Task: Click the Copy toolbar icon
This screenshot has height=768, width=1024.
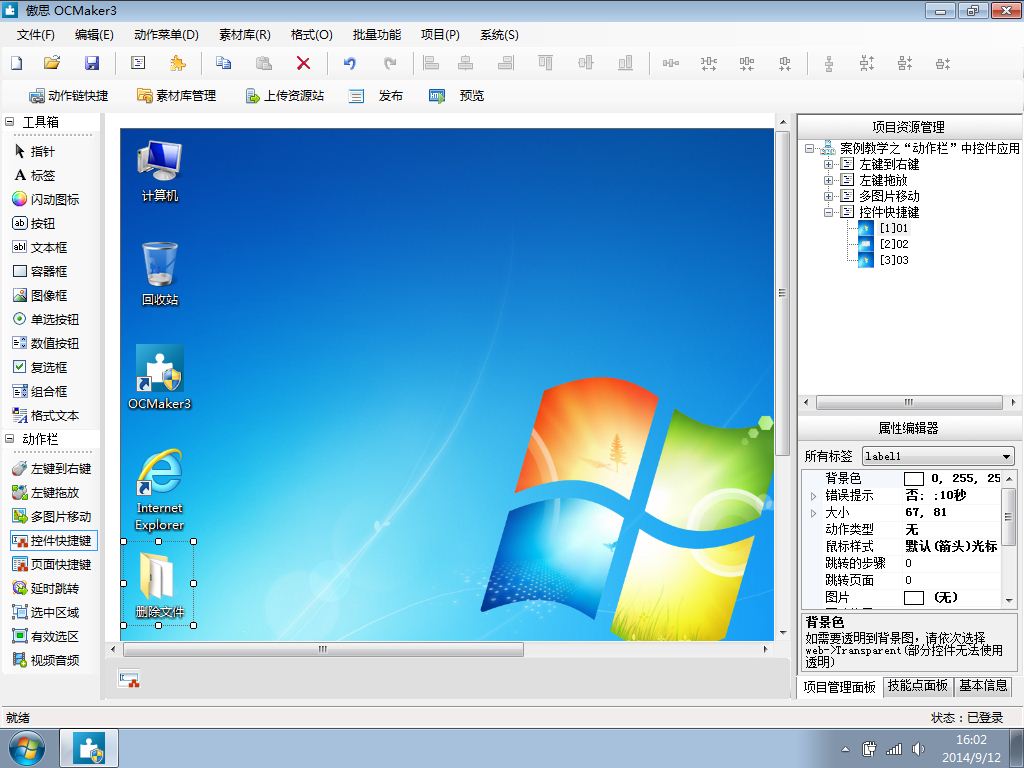Action: (x=223, y=63)
